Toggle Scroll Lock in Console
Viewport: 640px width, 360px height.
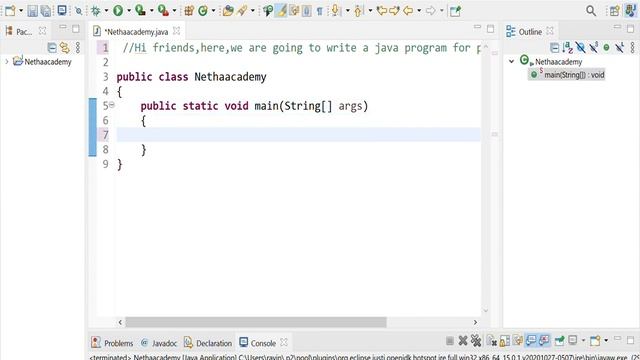pyautogui.click(x=504, y=340)
